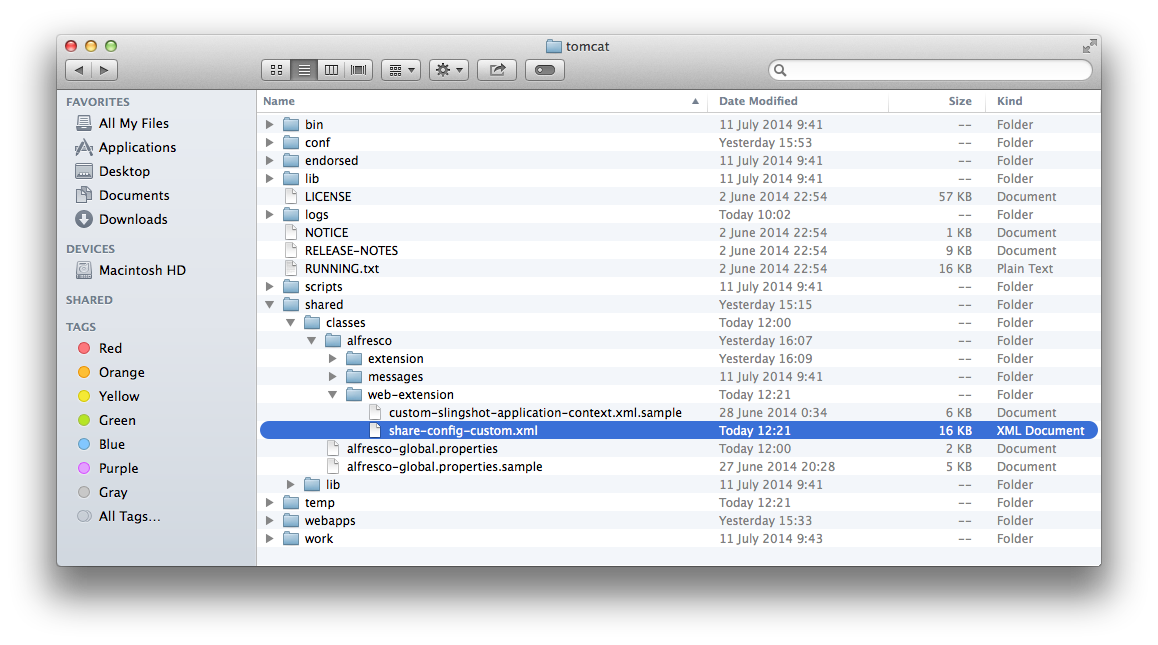Screen dimensions: 1158x645
Task: Expand the bin folder
Action: 270,125
